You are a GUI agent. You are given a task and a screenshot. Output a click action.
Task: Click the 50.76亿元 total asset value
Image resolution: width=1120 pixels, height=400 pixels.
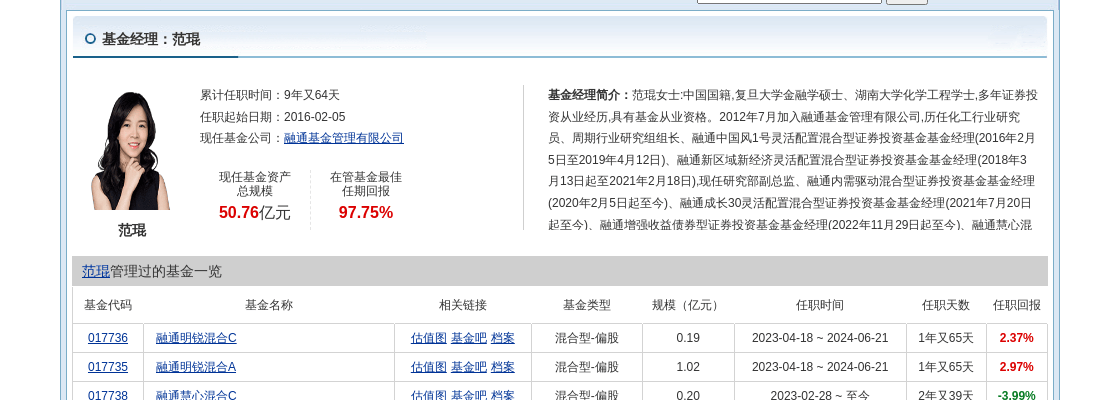pyautogui.click(x=255, y=212)
